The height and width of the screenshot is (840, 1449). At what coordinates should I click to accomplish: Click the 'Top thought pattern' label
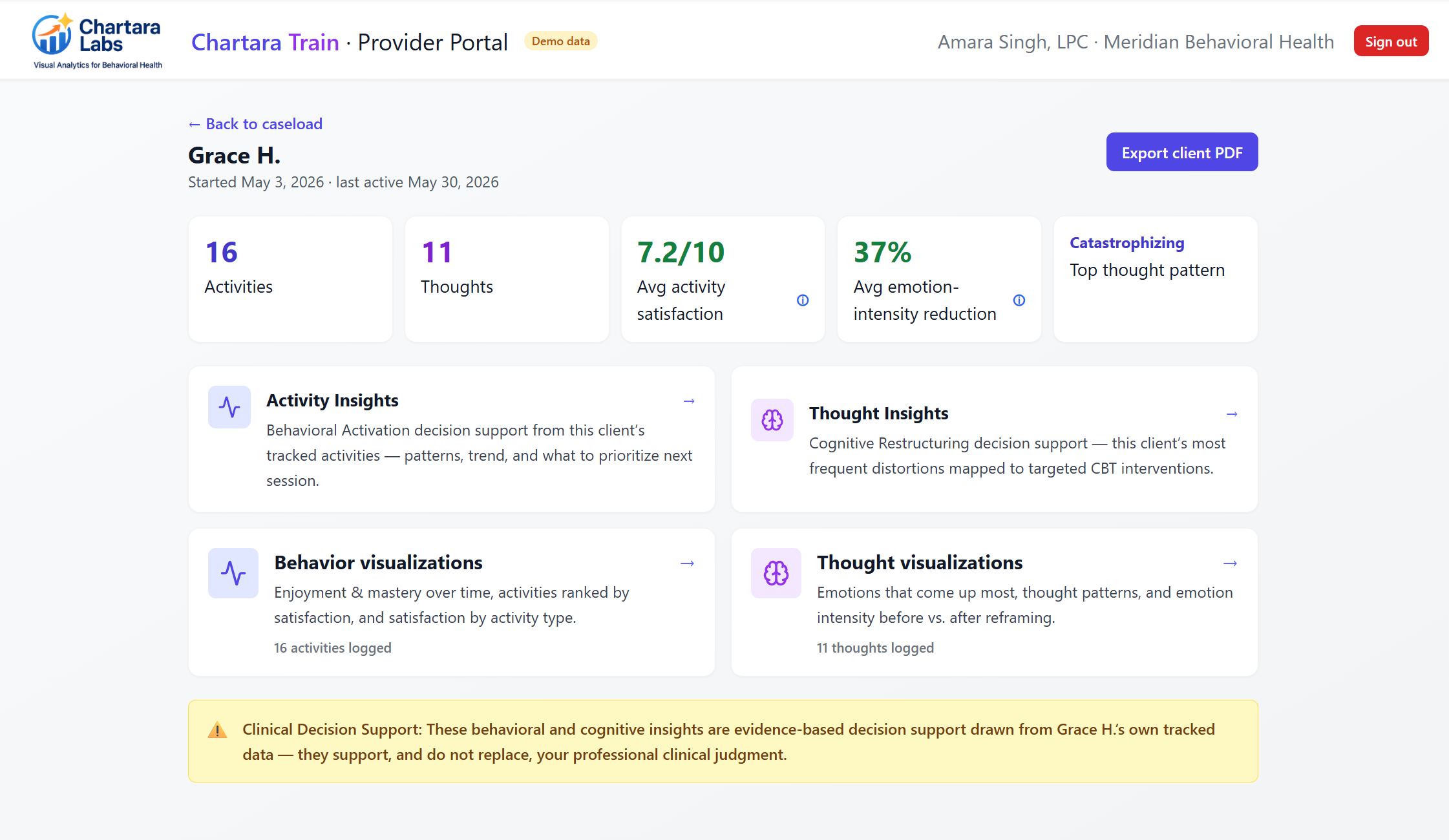pos(1147,270)
